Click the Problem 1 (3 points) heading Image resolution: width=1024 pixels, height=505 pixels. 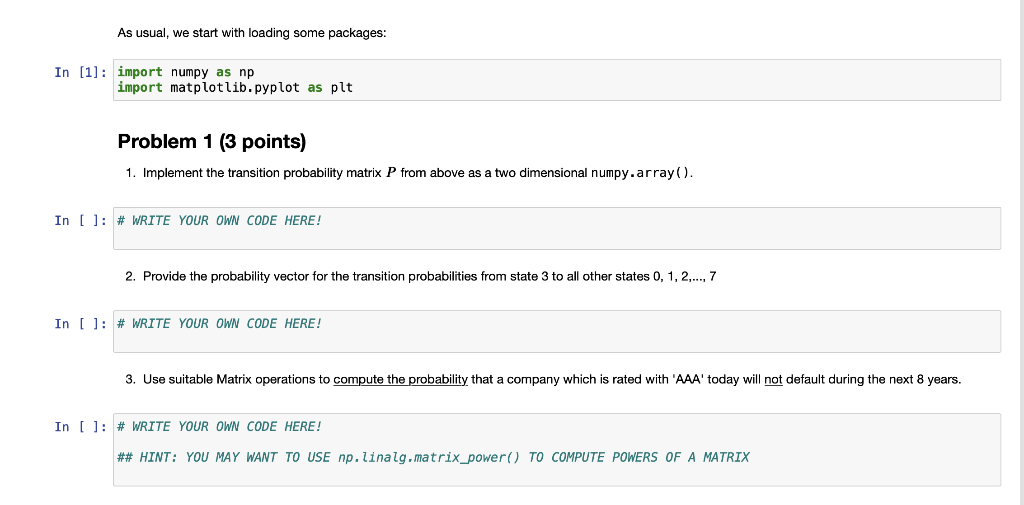point(212,141)
